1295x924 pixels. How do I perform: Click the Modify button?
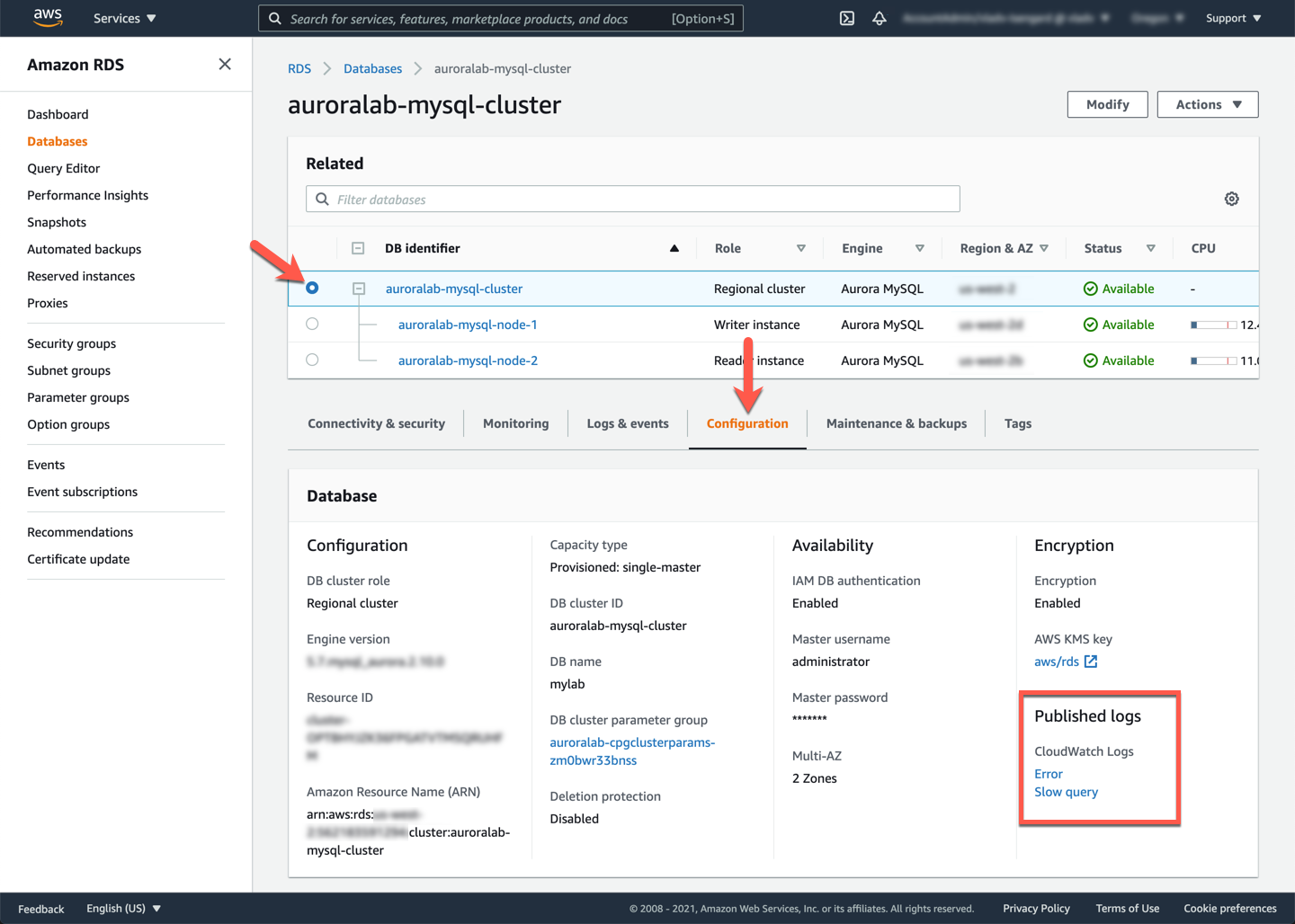1107,104
